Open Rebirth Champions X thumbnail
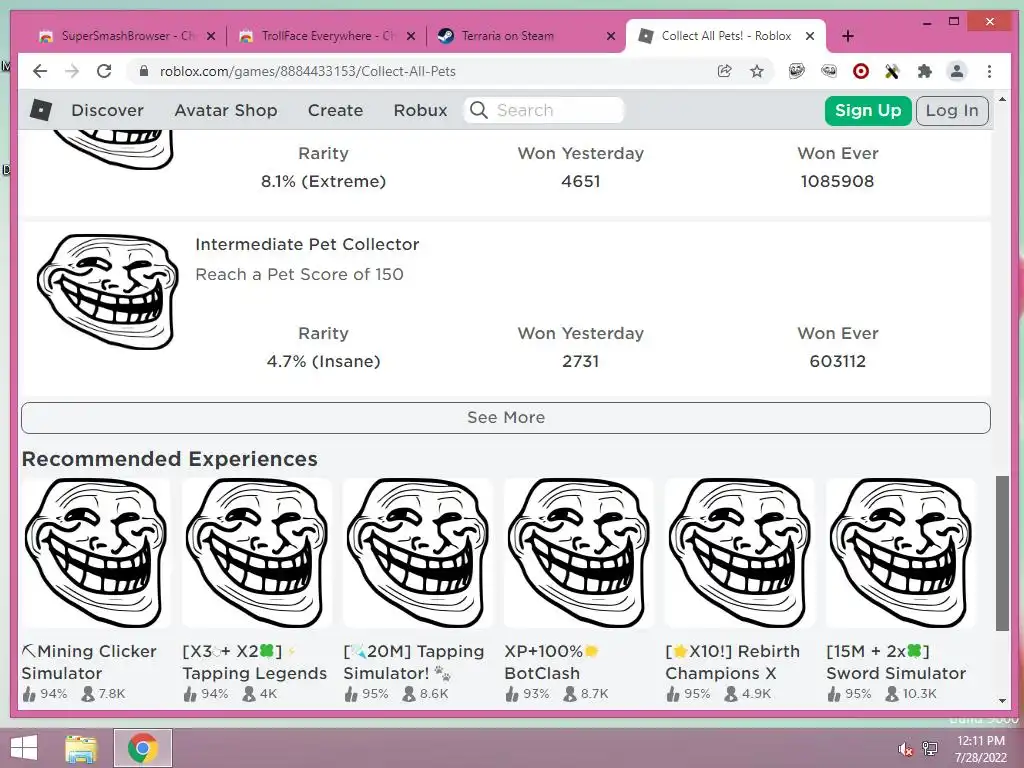 [x=740, y=552]
